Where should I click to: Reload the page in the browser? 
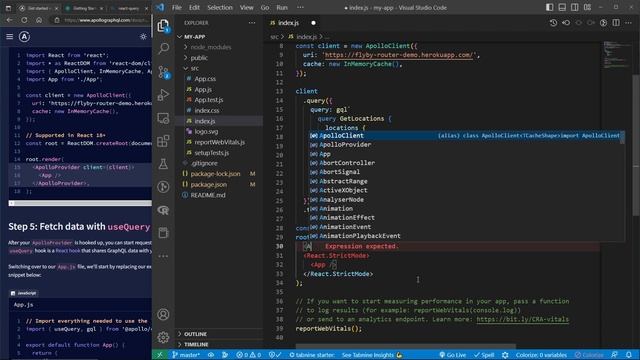[x=24, y=20]
